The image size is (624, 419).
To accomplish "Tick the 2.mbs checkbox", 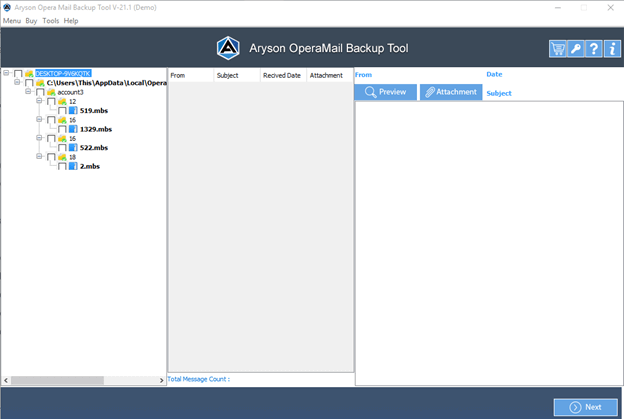I will [62, 166].
